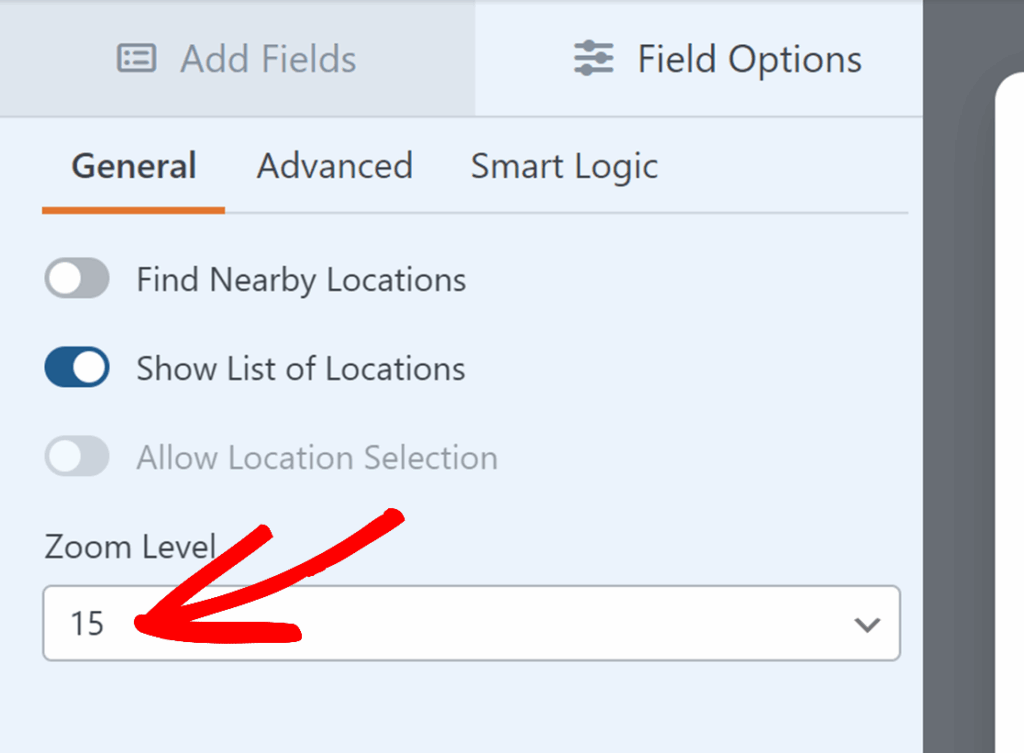The width and height of the screenshot is (1024, 753).
Task: Expand the Zoom Level select box
Action: (x=470, y=624)
